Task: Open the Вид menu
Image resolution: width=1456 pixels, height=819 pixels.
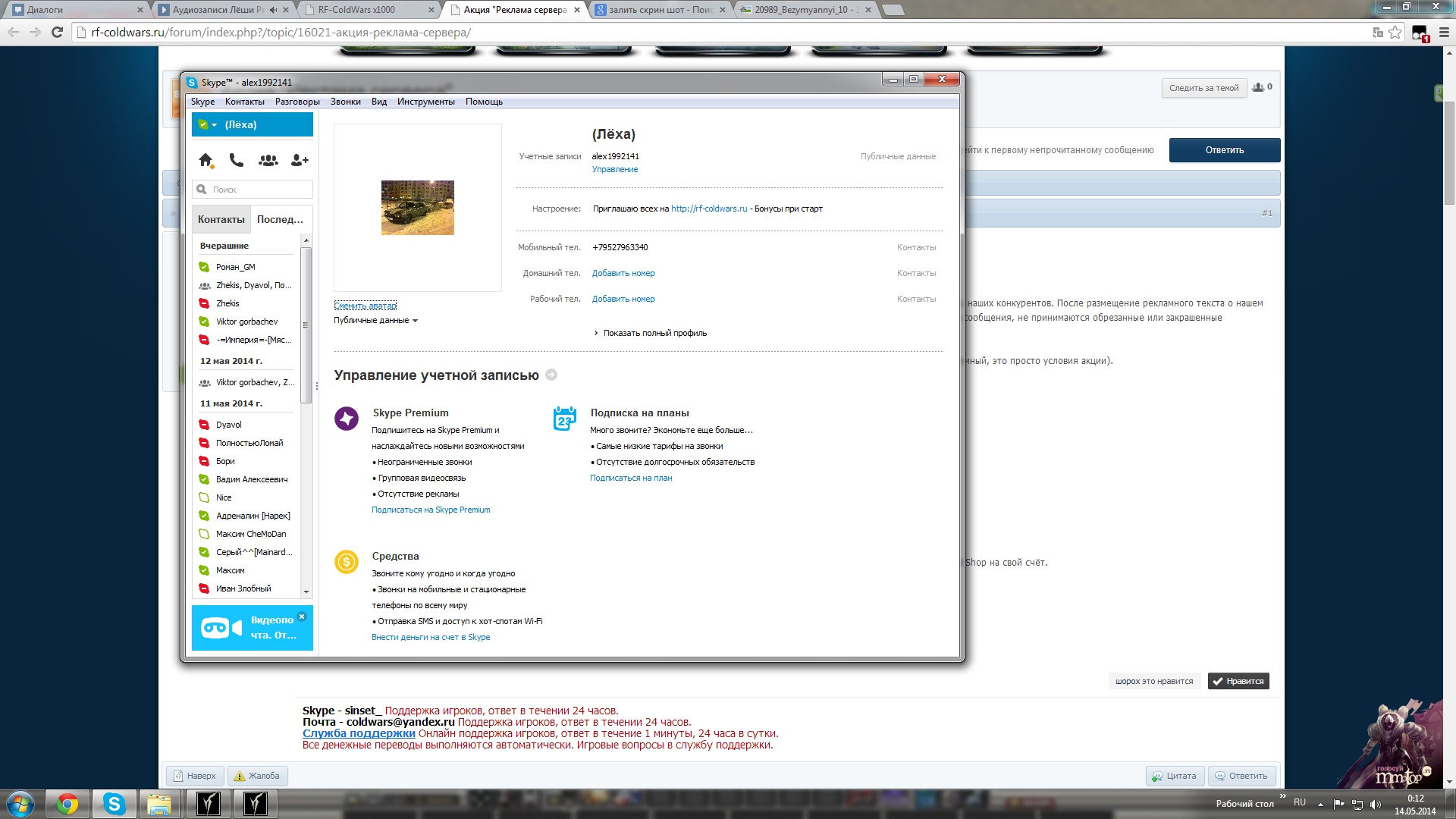Action: (x=379, y=102)
